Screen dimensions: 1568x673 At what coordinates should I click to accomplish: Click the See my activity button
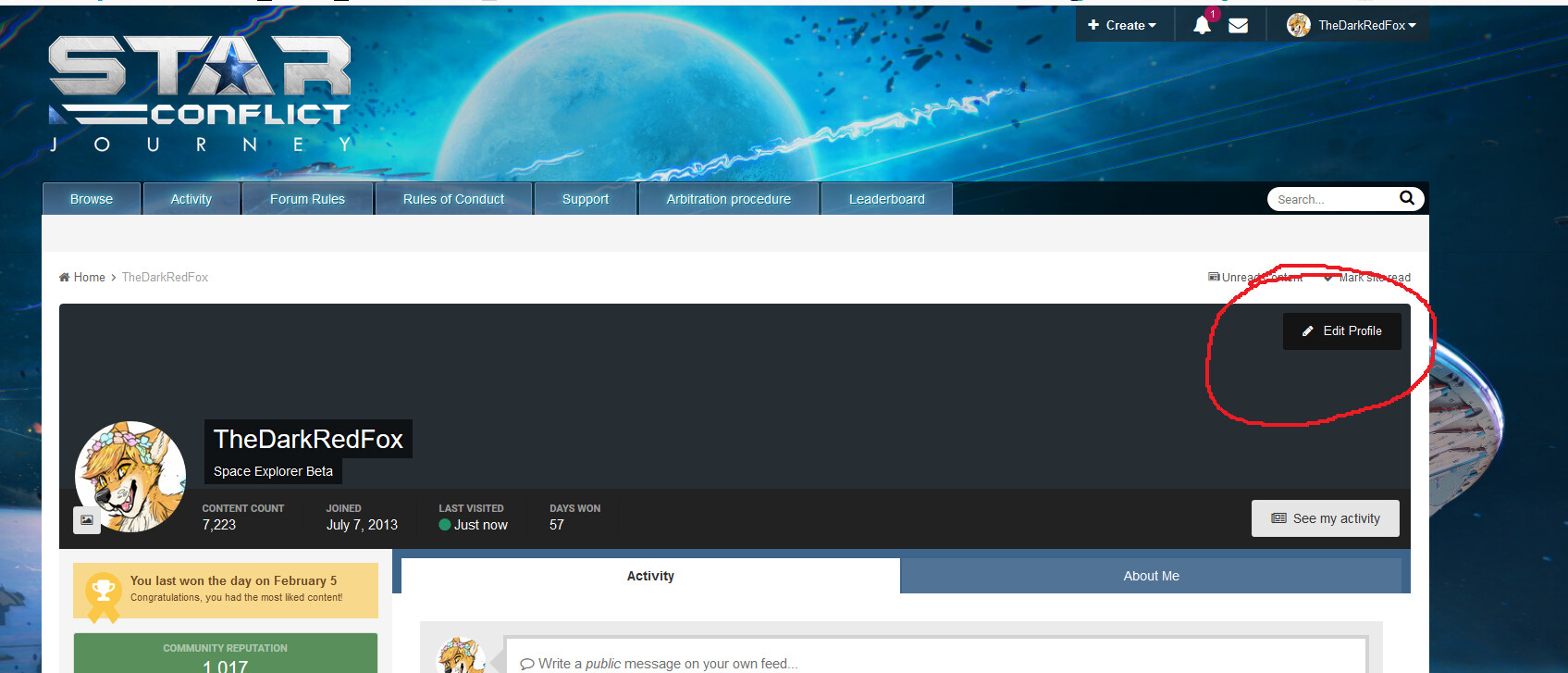point(1325,518)
